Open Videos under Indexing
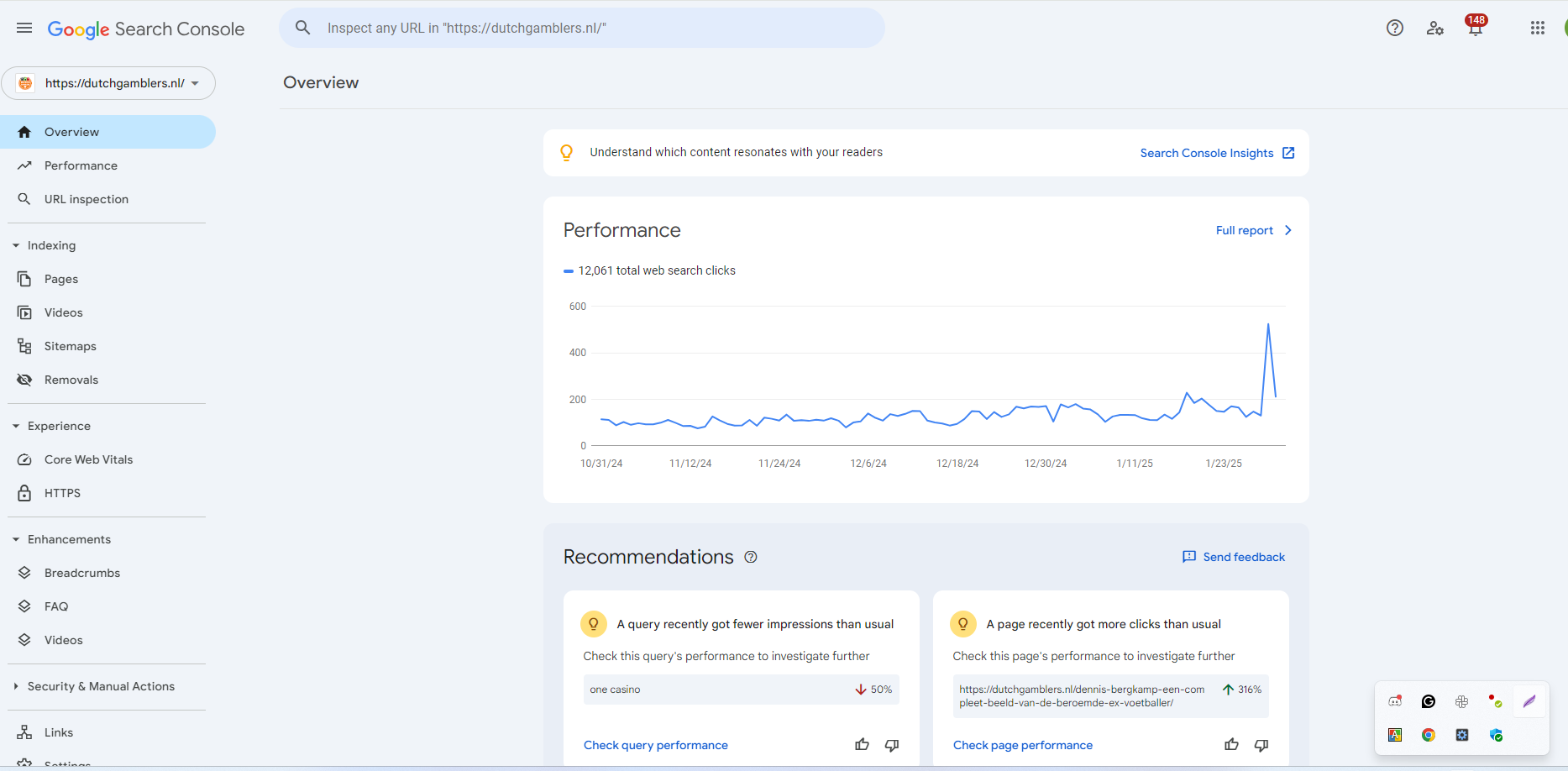 [108, 312]
